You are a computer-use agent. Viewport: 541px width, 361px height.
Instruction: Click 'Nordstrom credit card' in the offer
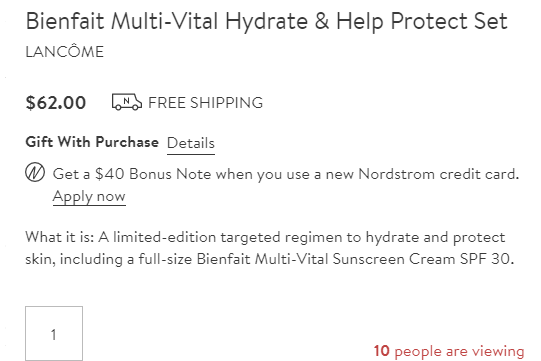tap(438, 174)
